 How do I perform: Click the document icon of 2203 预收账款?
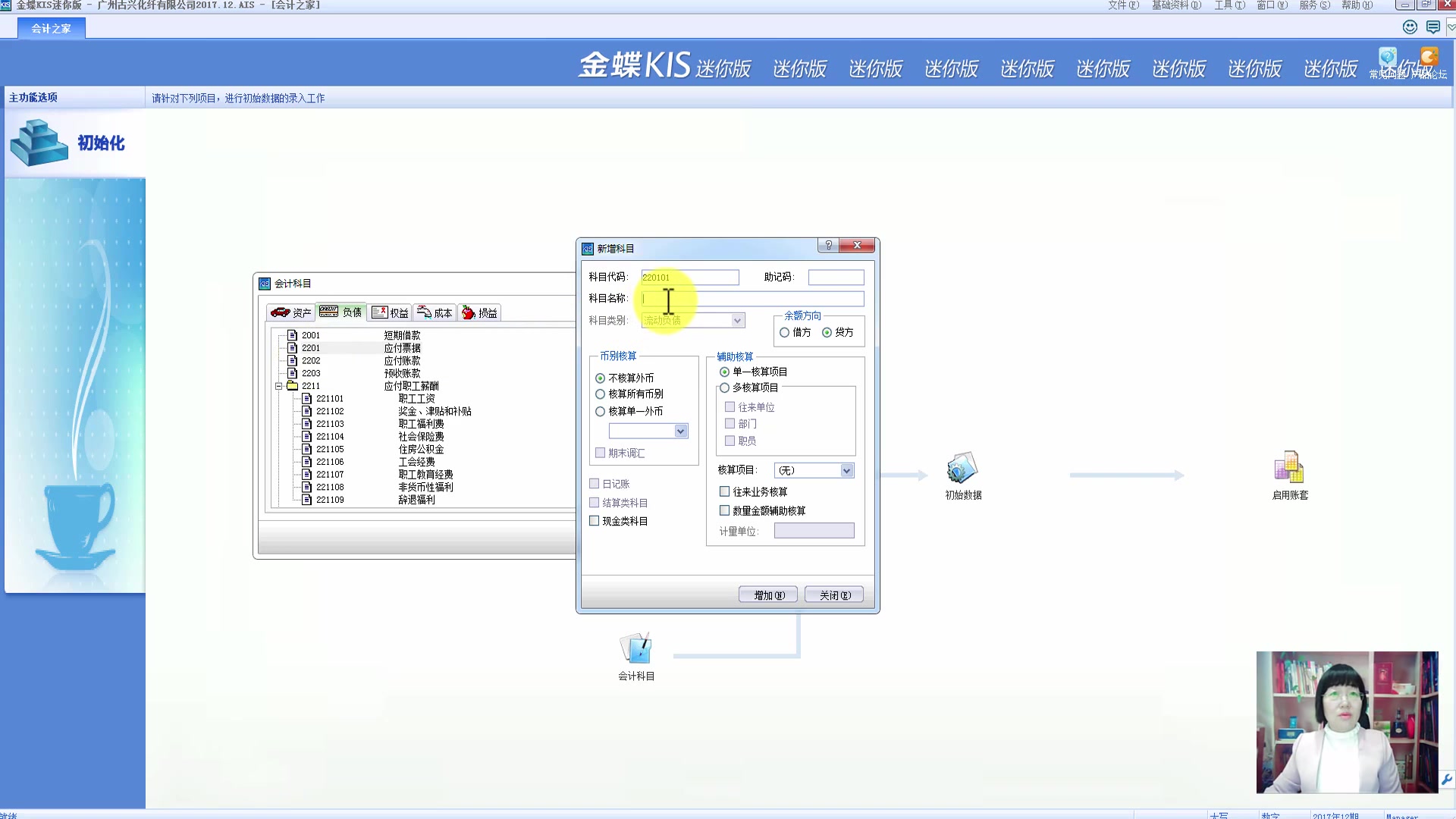coord(292,373)
